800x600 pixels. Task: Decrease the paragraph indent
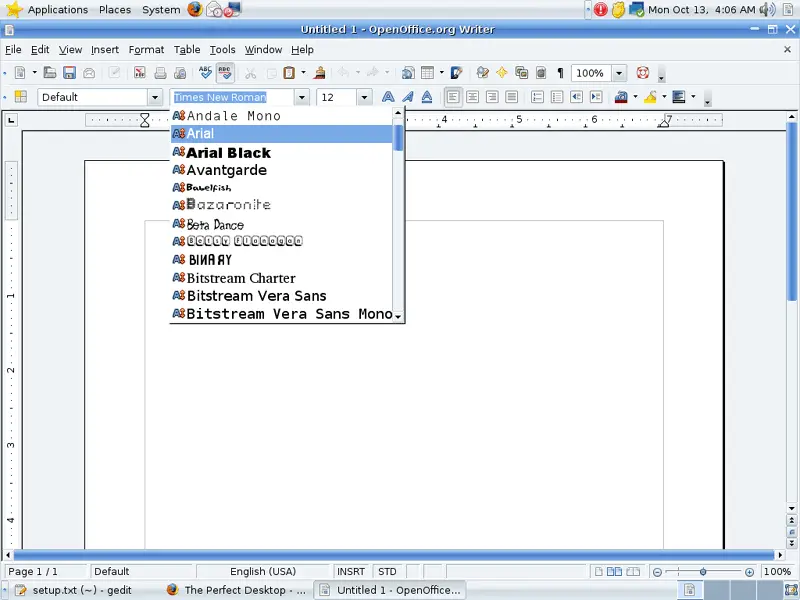tap(577, 97)
